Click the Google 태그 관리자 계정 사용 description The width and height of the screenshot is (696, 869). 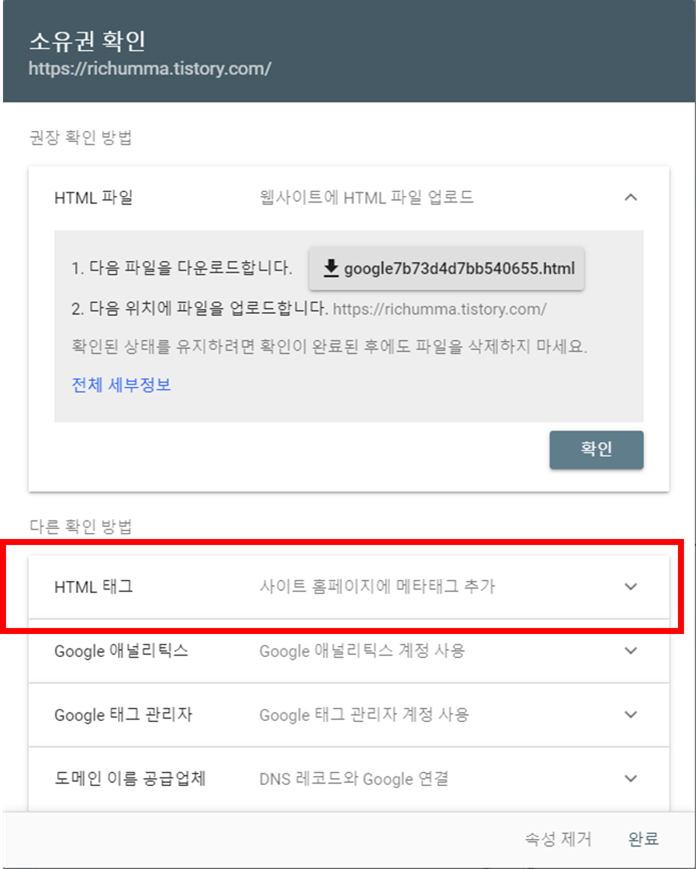coord(364,714)
